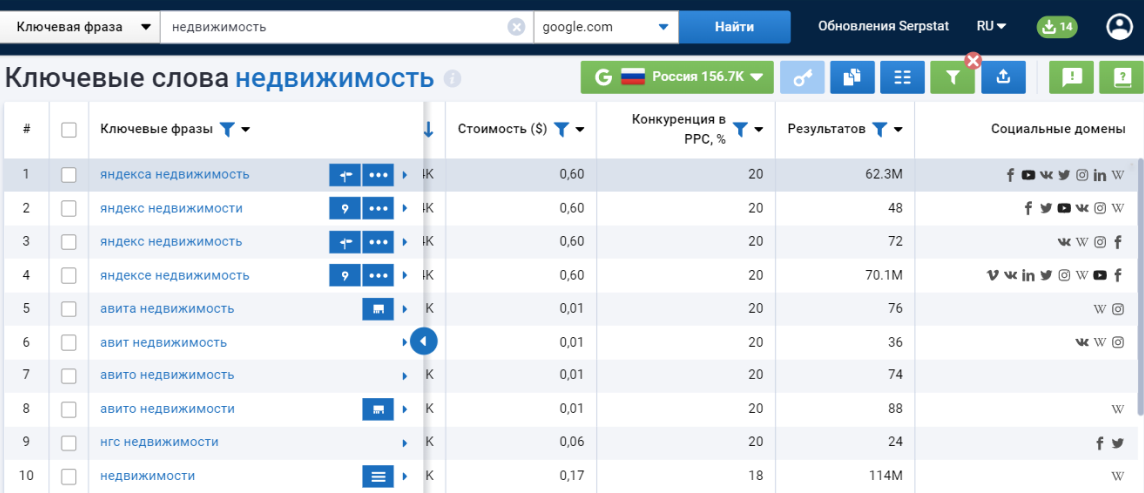Image resolution: width=1144 pixels, height=493 pixels.
Task: Toggle the select-all checkbox in header
Action: tap(69, 130)
